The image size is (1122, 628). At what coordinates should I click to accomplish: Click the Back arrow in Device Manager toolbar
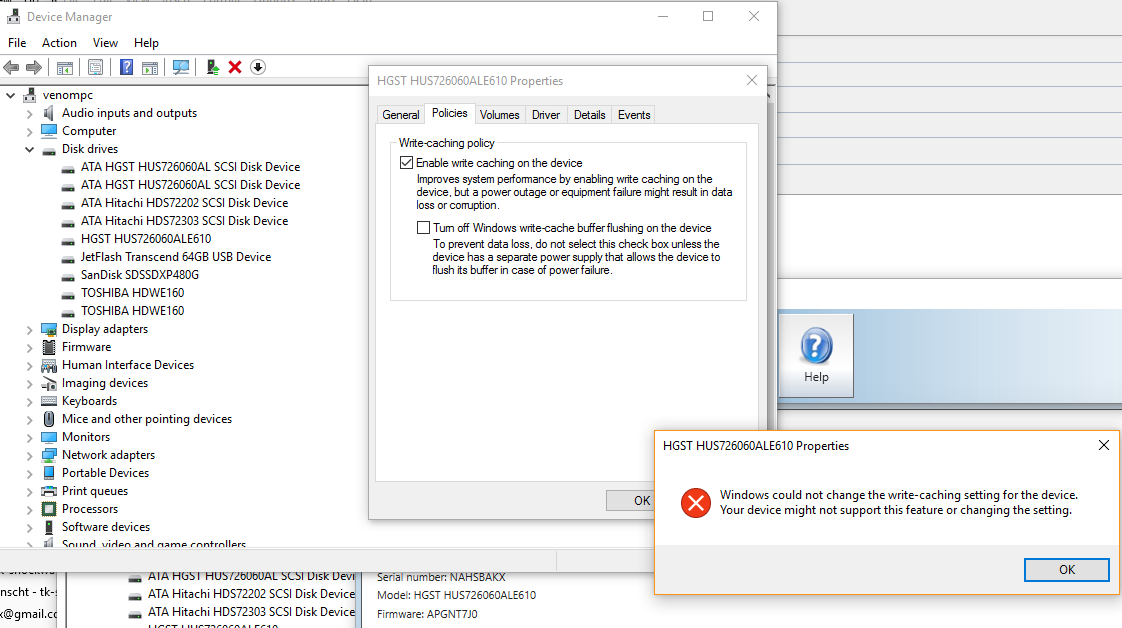tap(11, 67)
